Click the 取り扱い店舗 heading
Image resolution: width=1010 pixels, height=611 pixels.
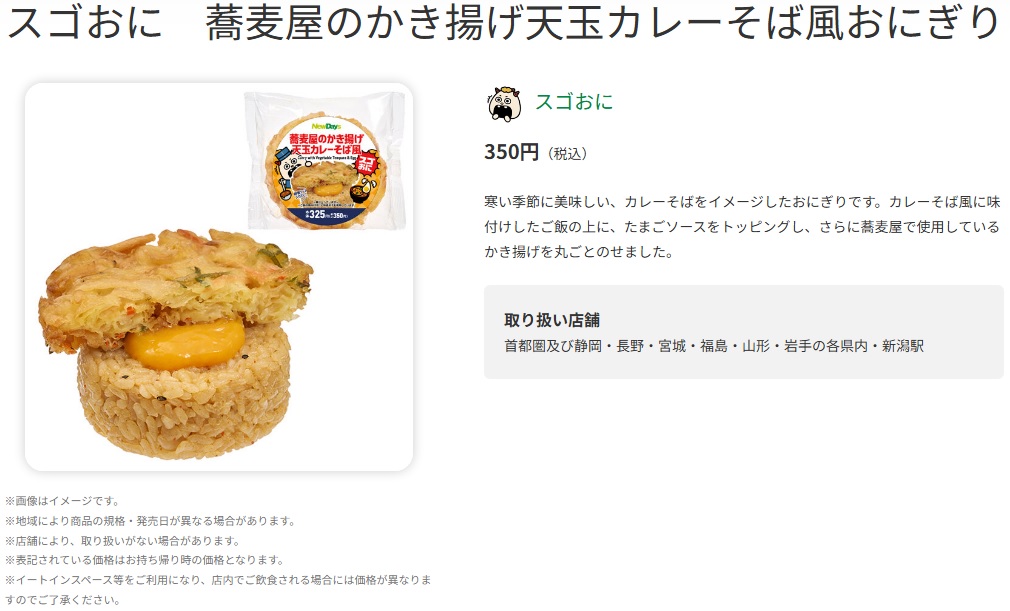[x=552, y=320]
